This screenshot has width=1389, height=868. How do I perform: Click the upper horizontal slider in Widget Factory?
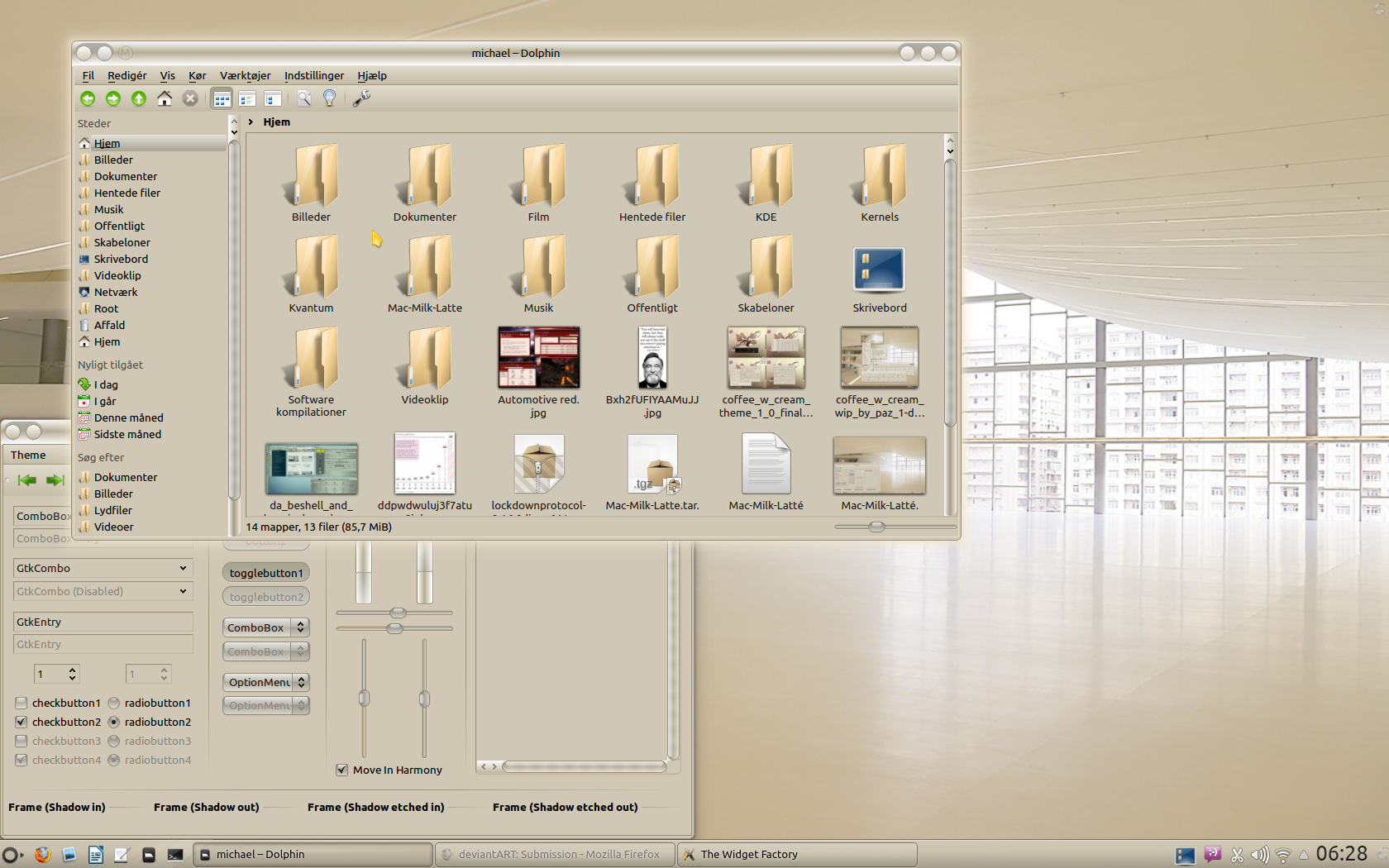(394, 613)
